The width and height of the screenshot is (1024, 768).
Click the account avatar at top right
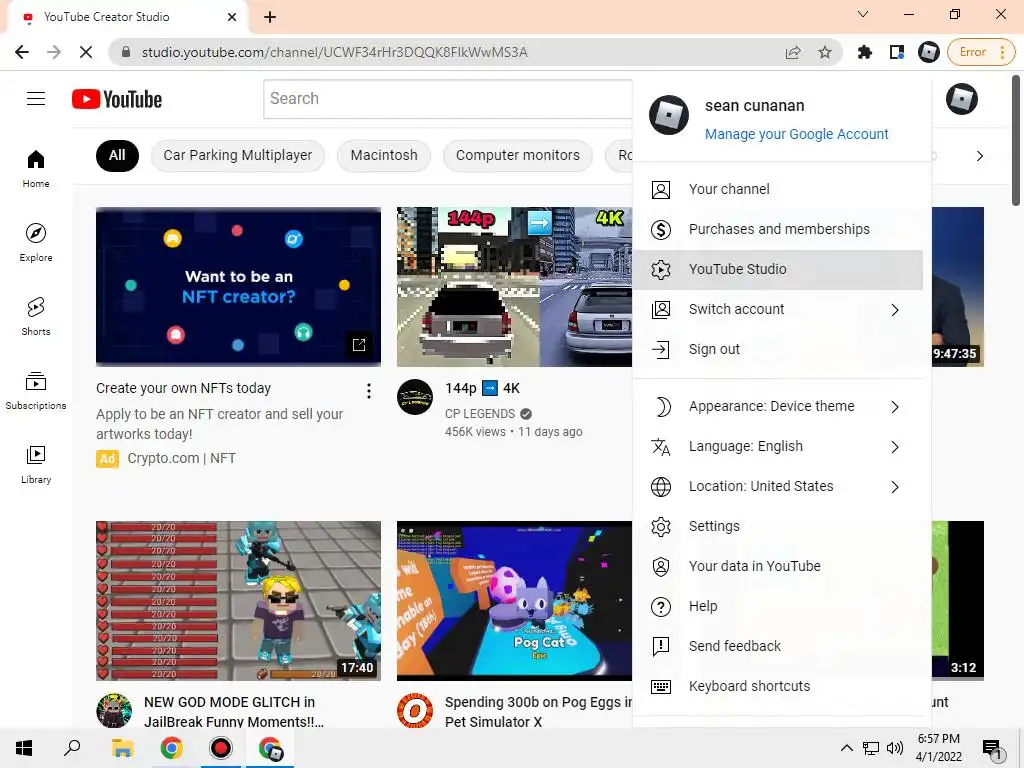coord(961,99)
